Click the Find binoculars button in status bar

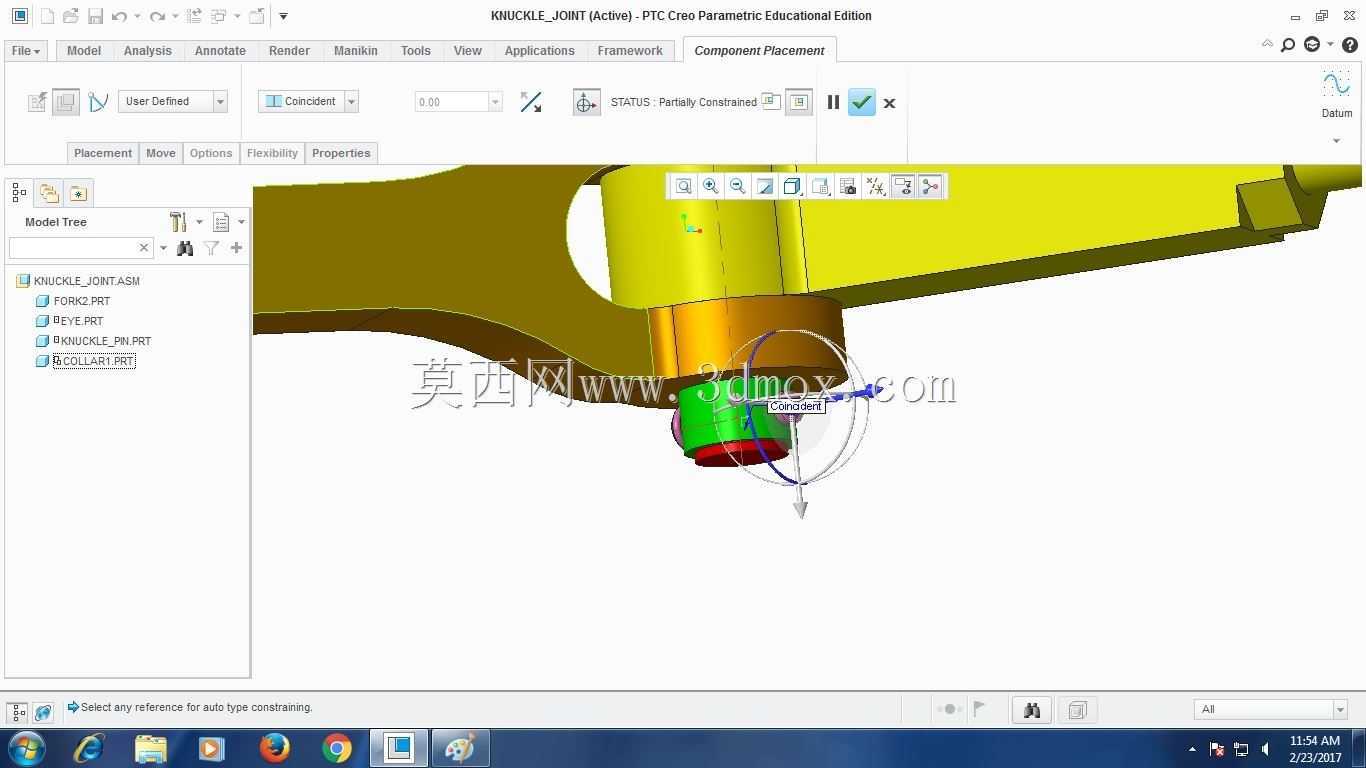(1032, 710)
